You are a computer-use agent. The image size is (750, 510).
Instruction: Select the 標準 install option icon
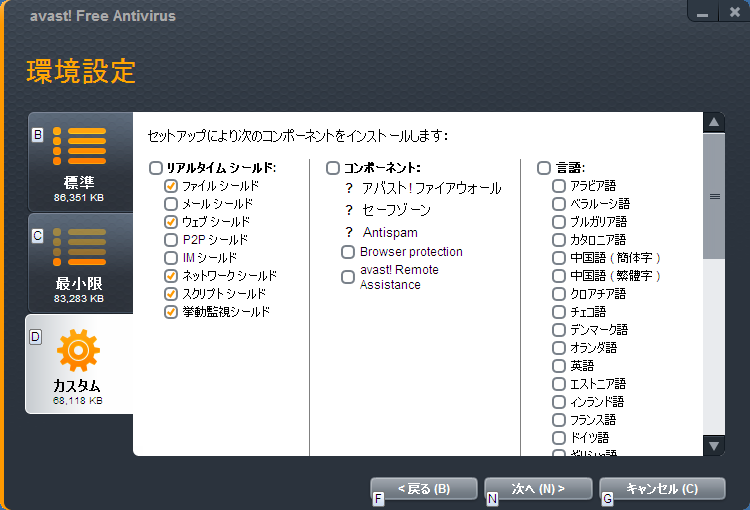click(79, 146)
